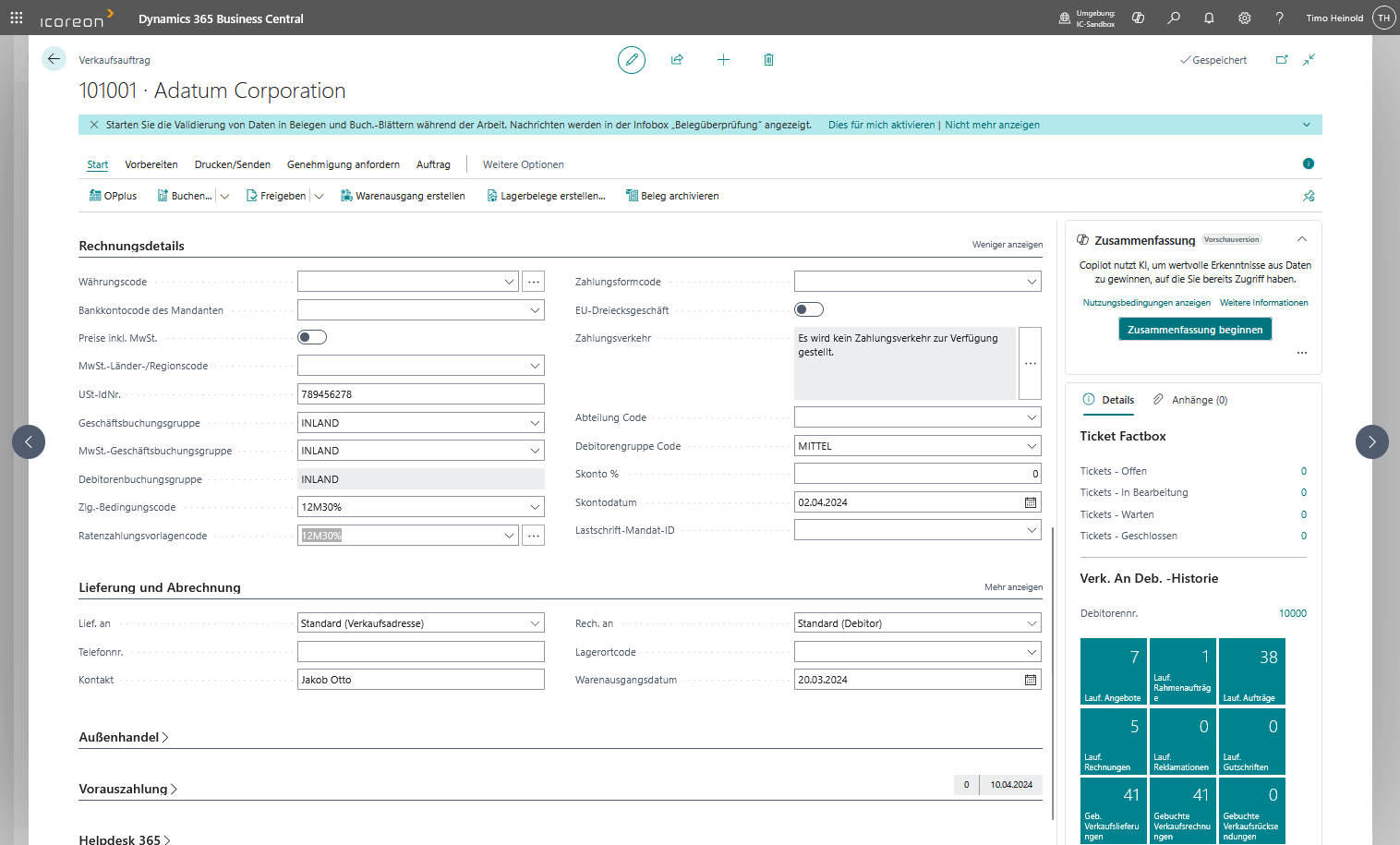Image resolution: width=1400 pixels, height=845 pixels.
Task: Open the search magnifier icon
Action: tap(1174, 18)
